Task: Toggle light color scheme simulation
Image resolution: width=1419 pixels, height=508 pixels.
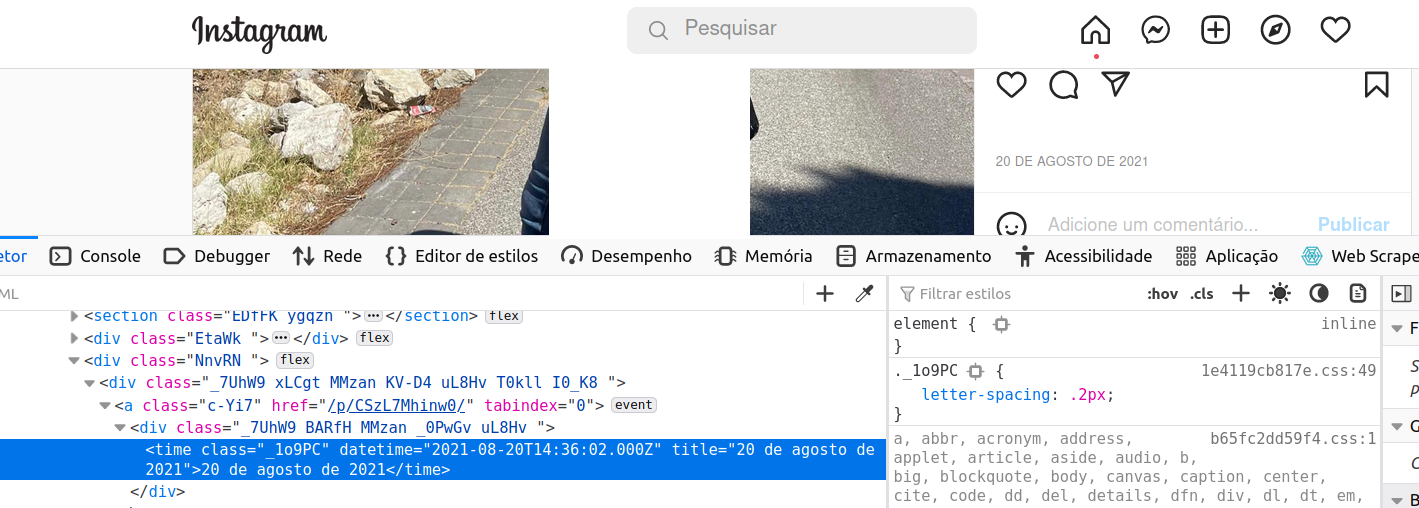Action: [x=1280, y=293]
